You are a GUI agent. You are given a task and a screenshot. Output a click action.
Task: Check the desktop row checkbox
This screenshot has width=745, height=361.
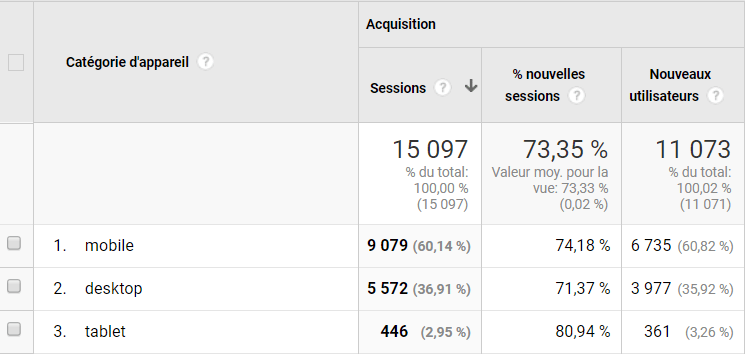14,286
